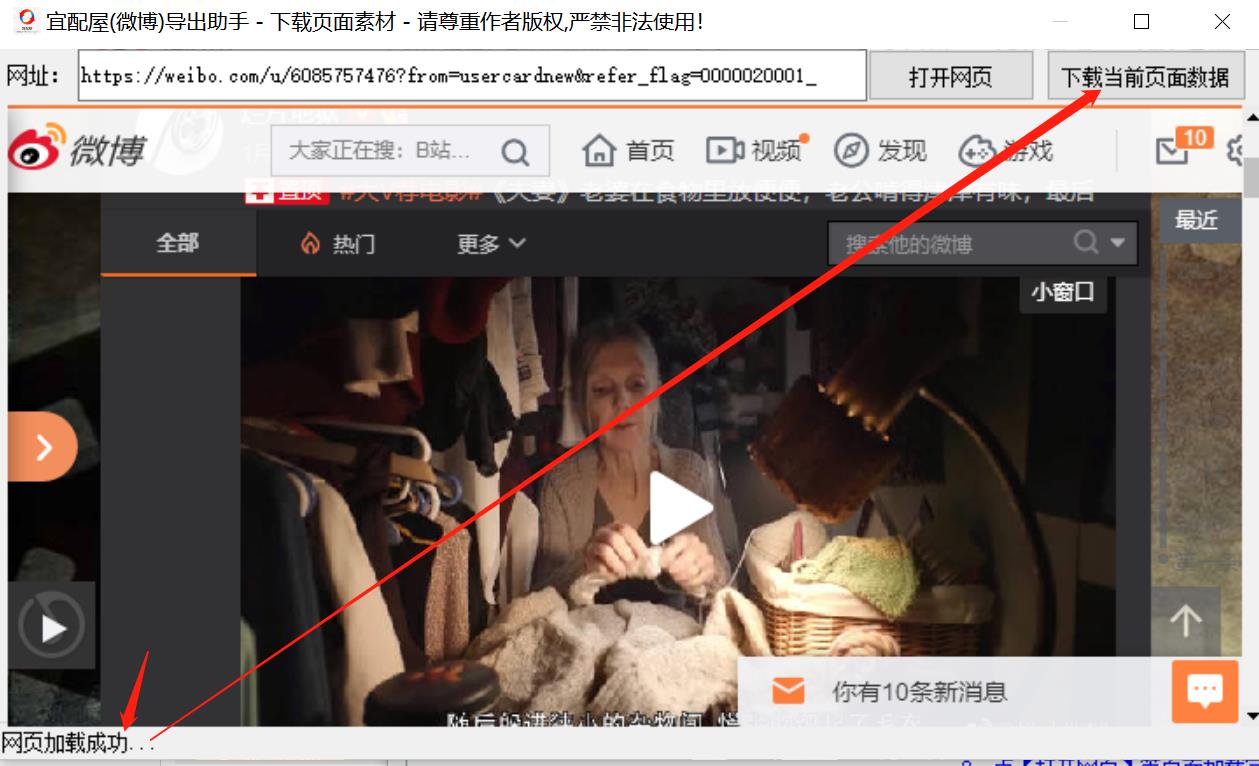Expand the 更多 dropdown tab
Screen dimensions: 1259x766
491,243
